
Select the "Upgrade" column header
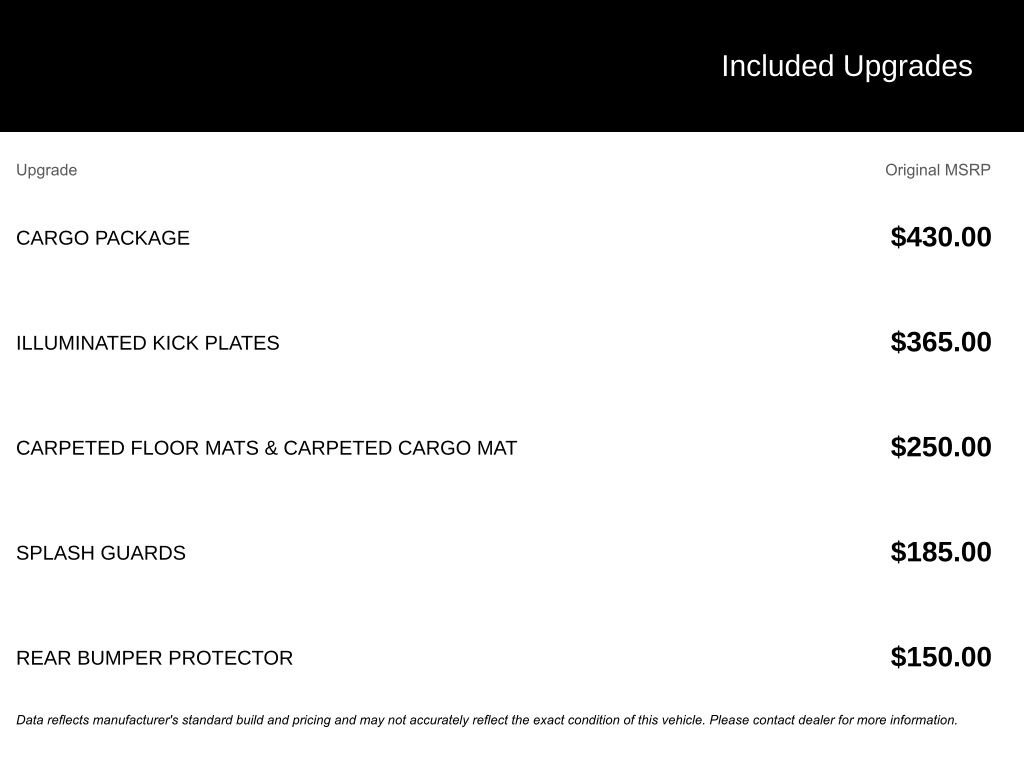click(46, 170)
